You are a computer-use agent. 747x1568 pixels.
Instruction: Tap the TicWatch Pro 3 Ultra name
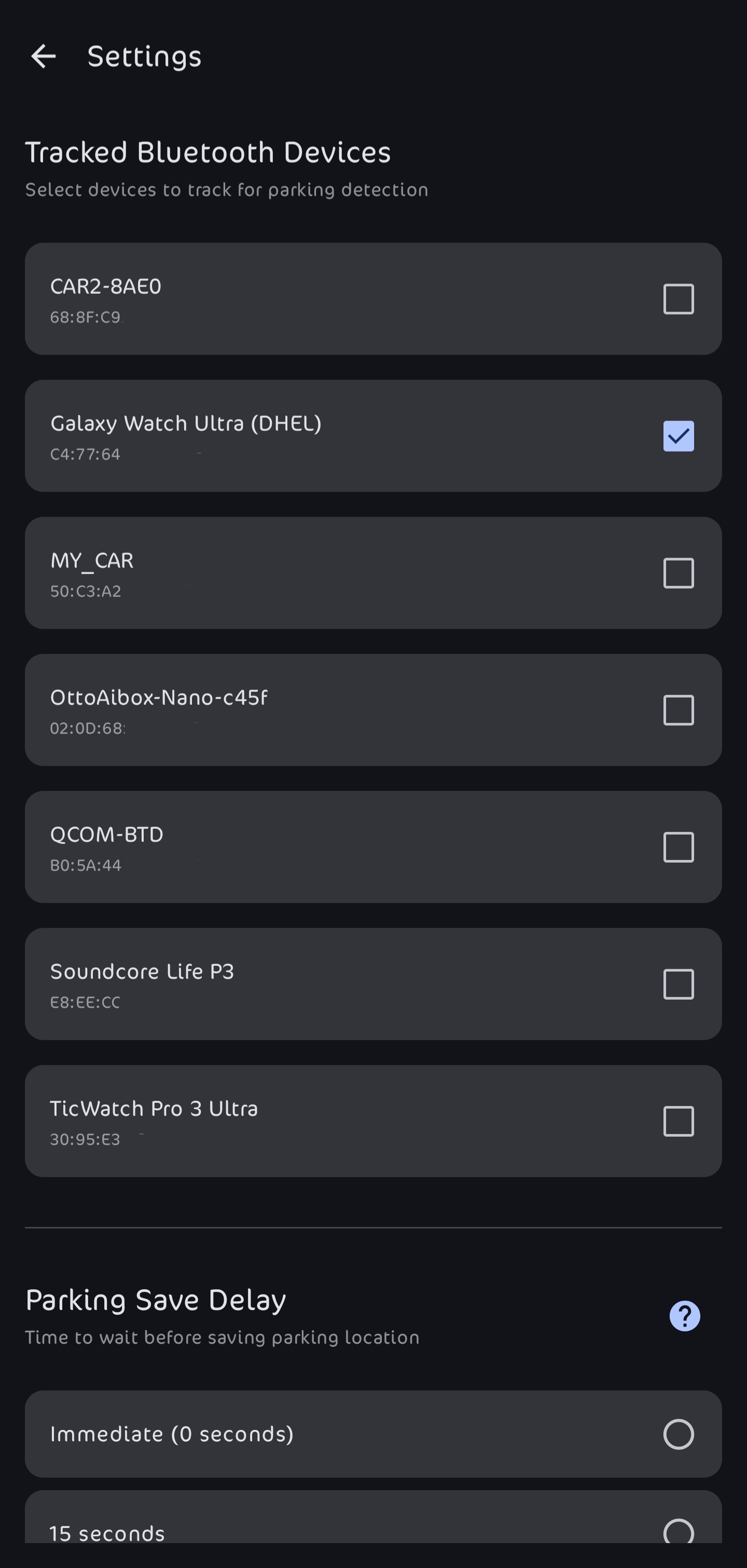[x=154, y=1108]
